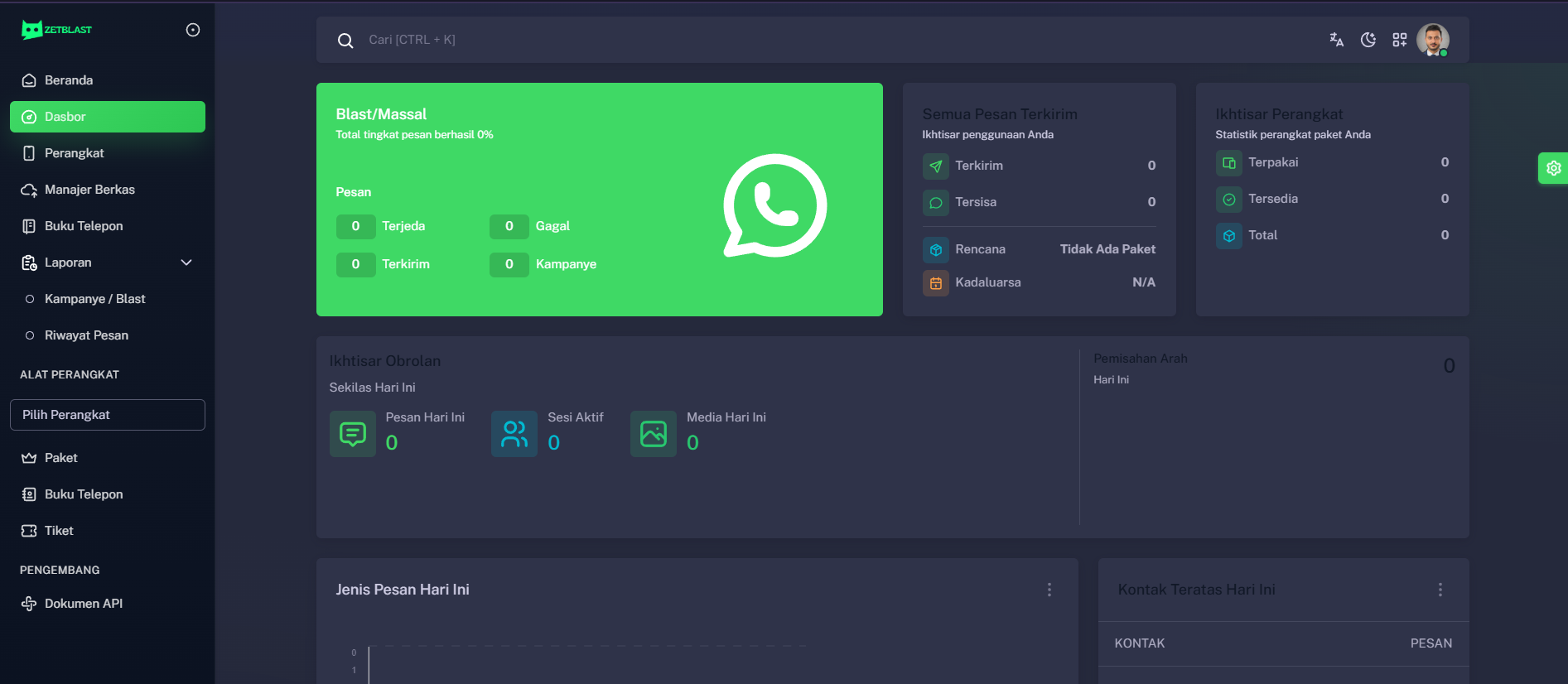The width and height of the screenshot is (1568, 684).
Task: Open Pilih Perangkat dropdown
Action: (x=108, y=415)
